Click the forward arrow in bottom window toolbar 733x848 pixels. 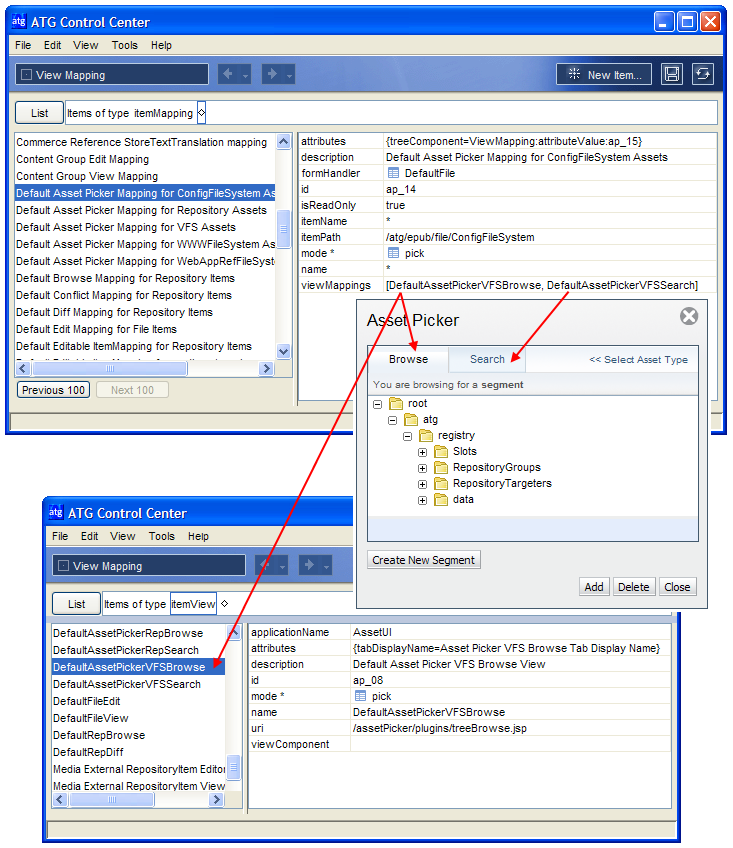point(309,565)
